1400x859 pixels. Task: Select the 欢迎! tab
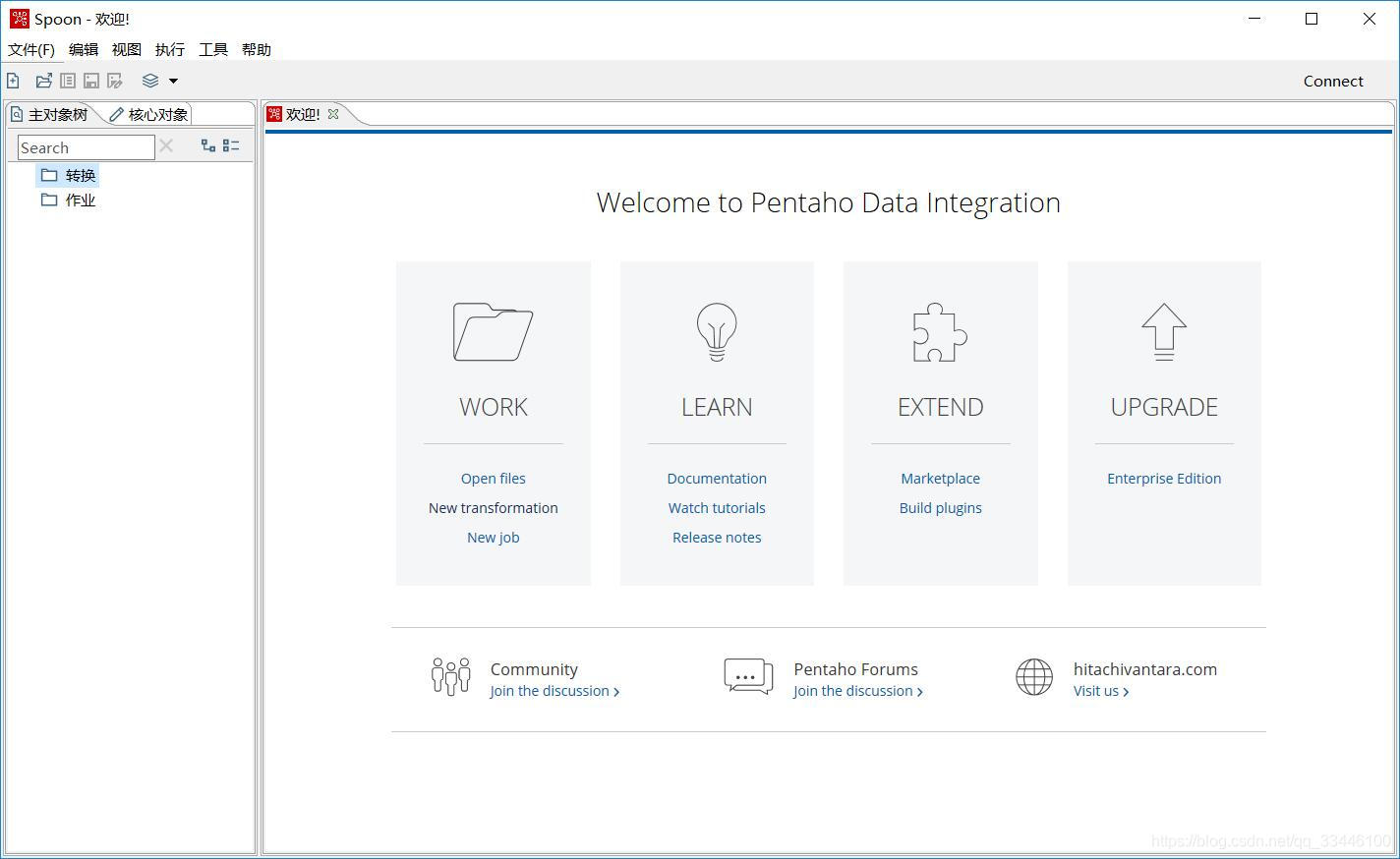pyautogui.click(x=303, y=114)
